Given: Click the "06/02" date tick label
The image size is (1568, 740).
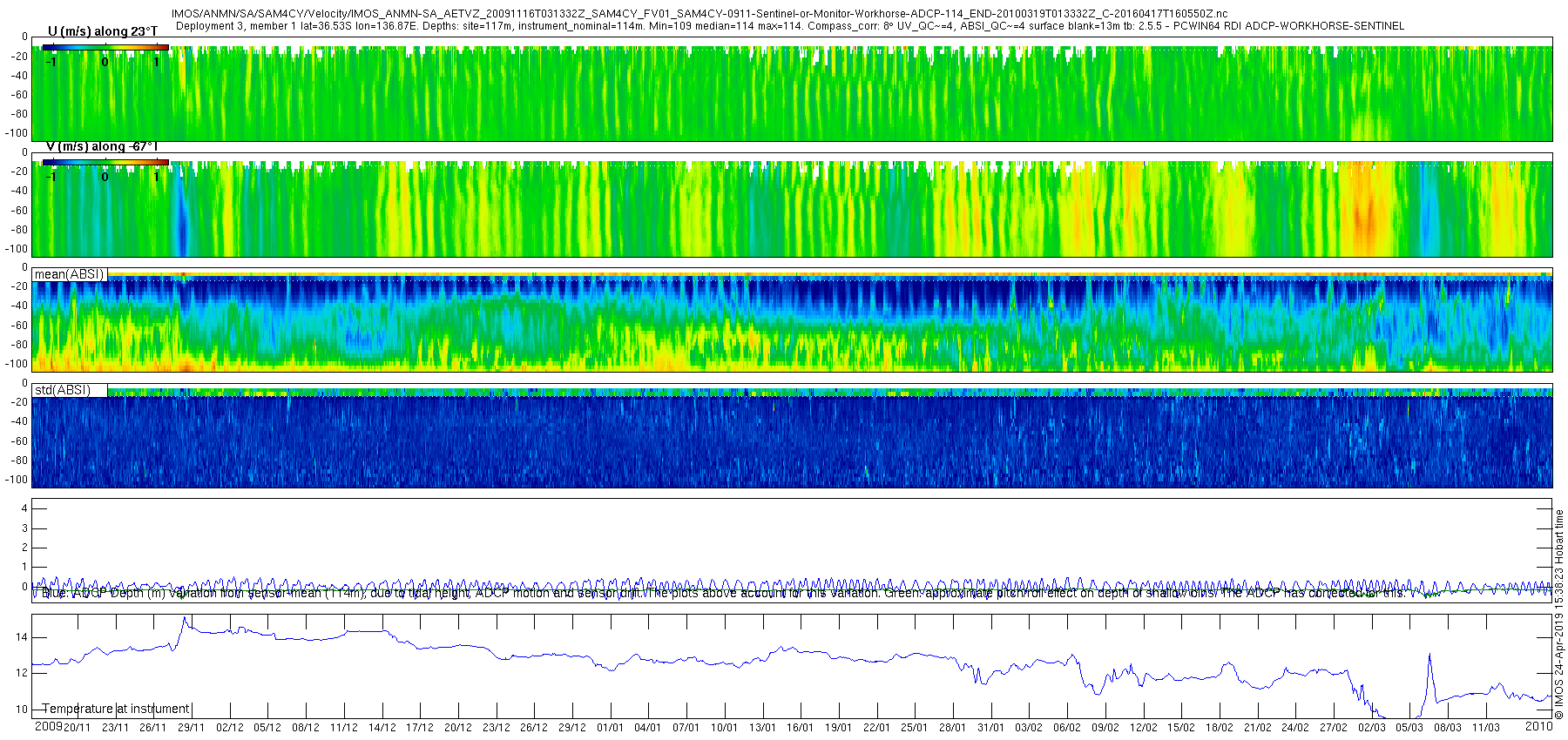Looking at the screenshot, I should tap(1067, 727).
